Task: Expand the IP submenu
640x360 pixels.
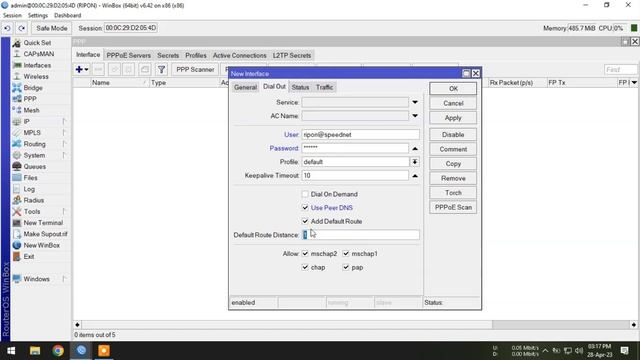Action: (x=64, y=121)
